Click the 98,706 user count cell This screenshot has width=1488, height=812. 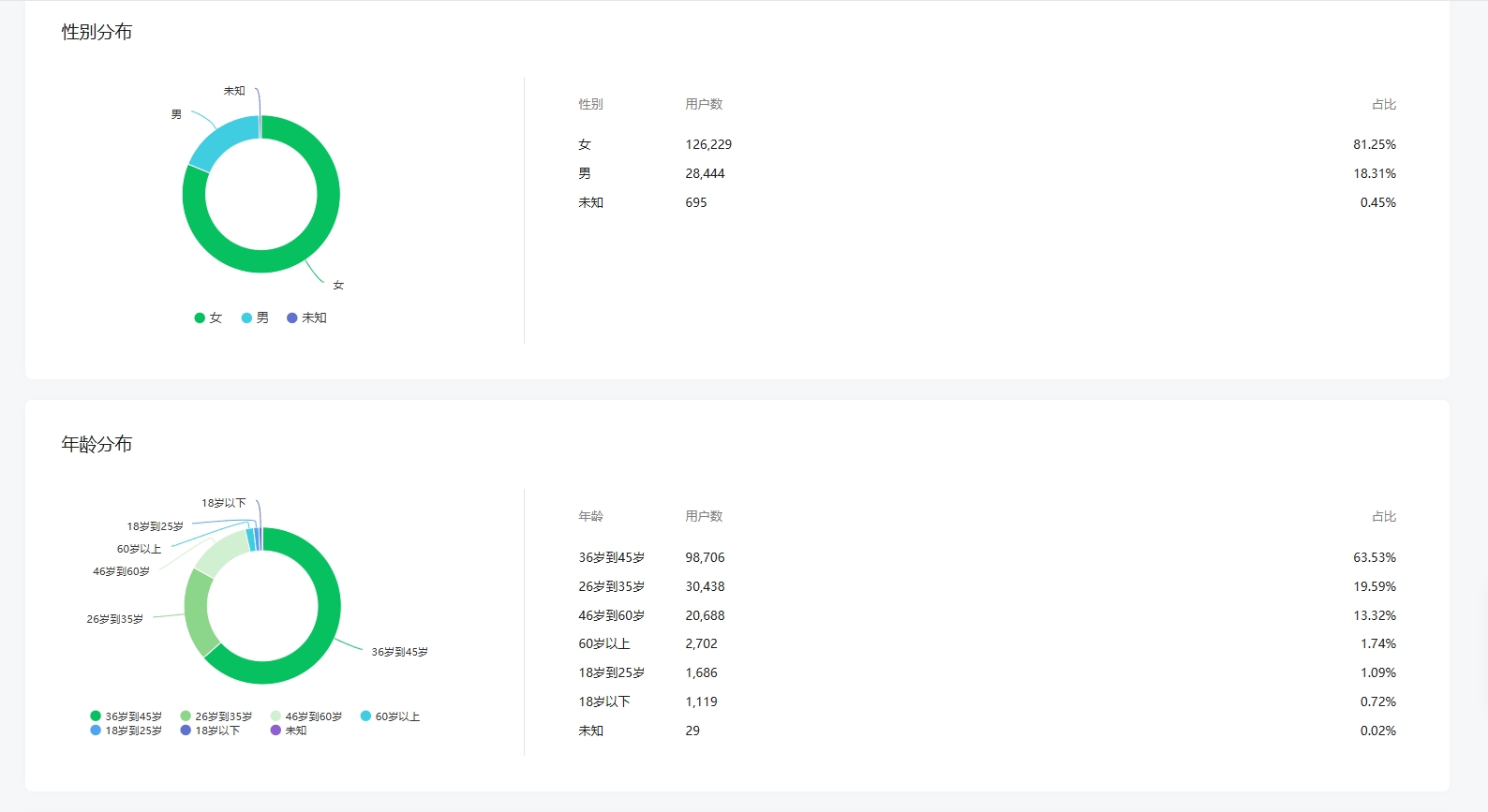[705, 558]
